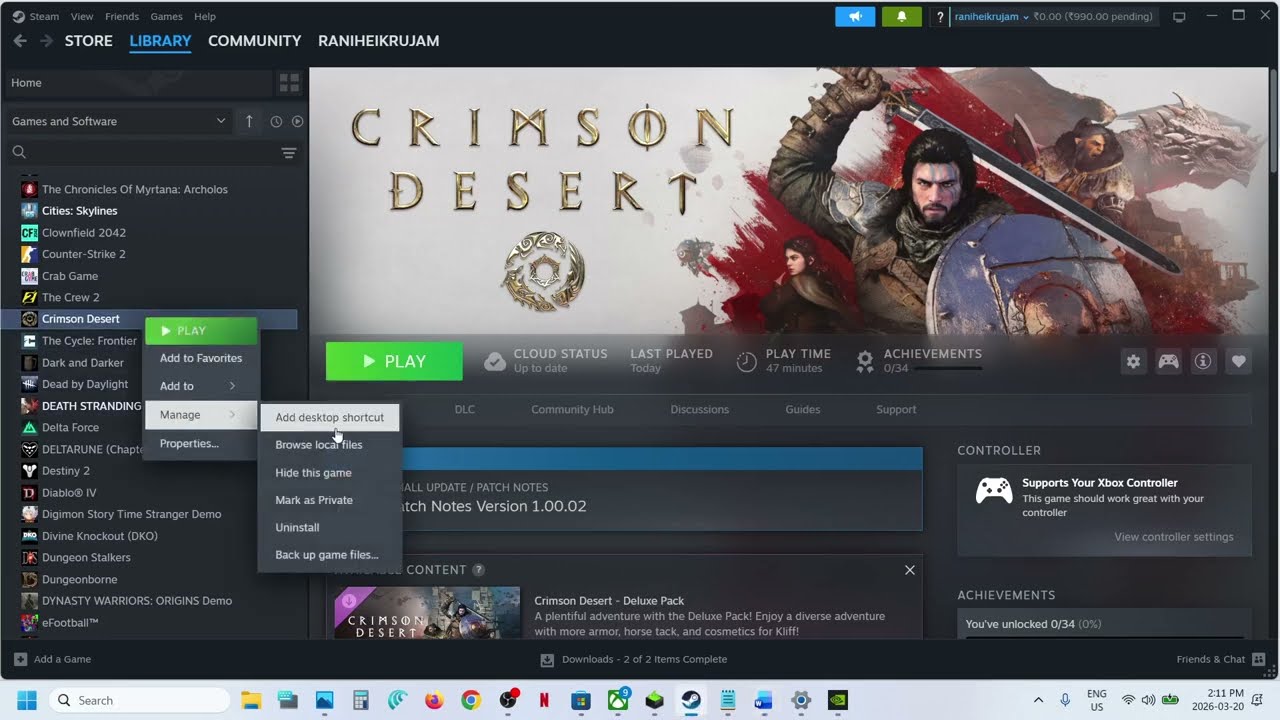Open the game info icon
The height and width of the screenshot is (720, 1280).
pyautogui.click(x=1203, y=362)
